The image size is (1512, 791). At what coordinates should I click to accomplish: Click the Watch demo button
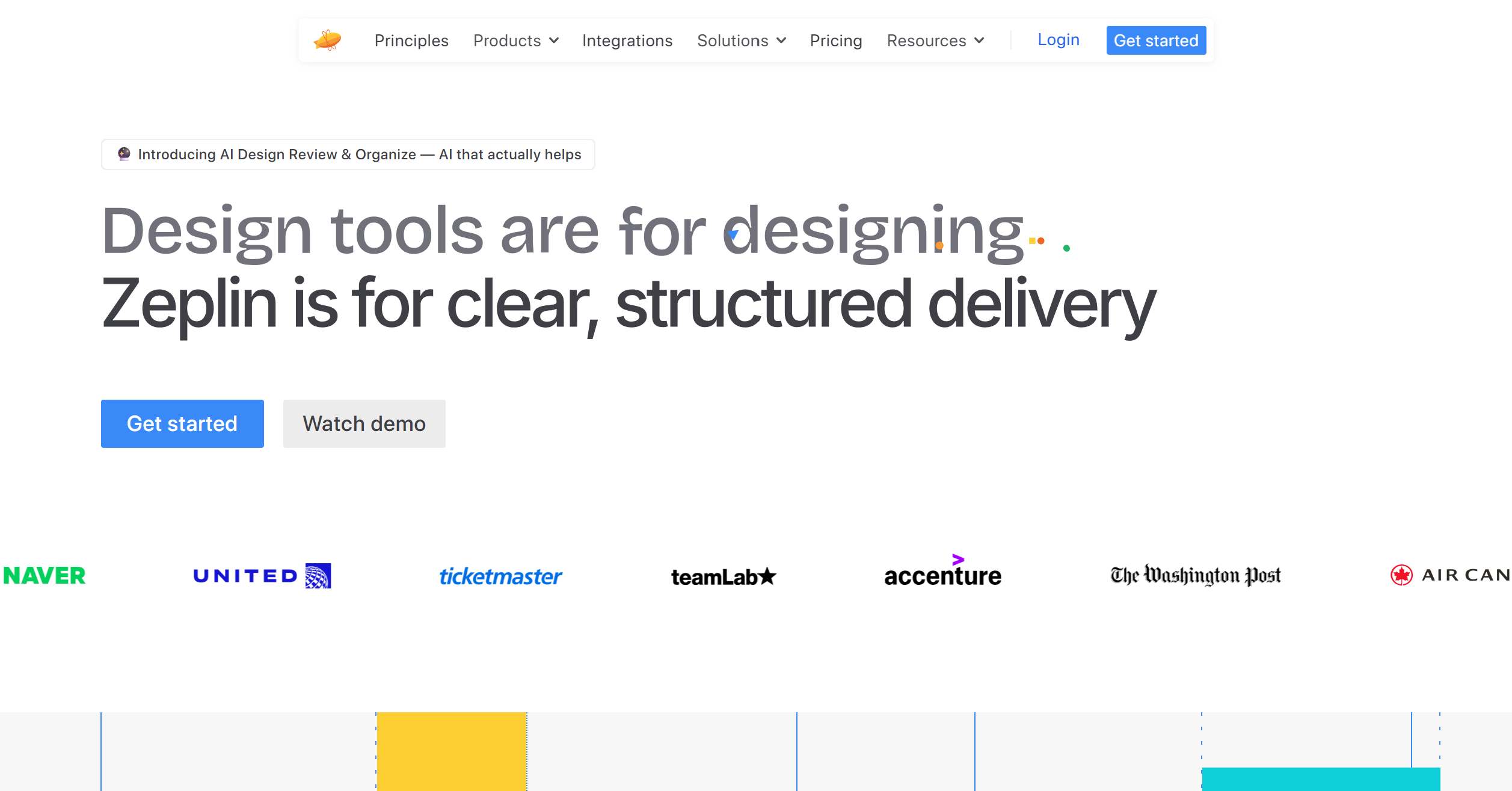tap(364, 424)
